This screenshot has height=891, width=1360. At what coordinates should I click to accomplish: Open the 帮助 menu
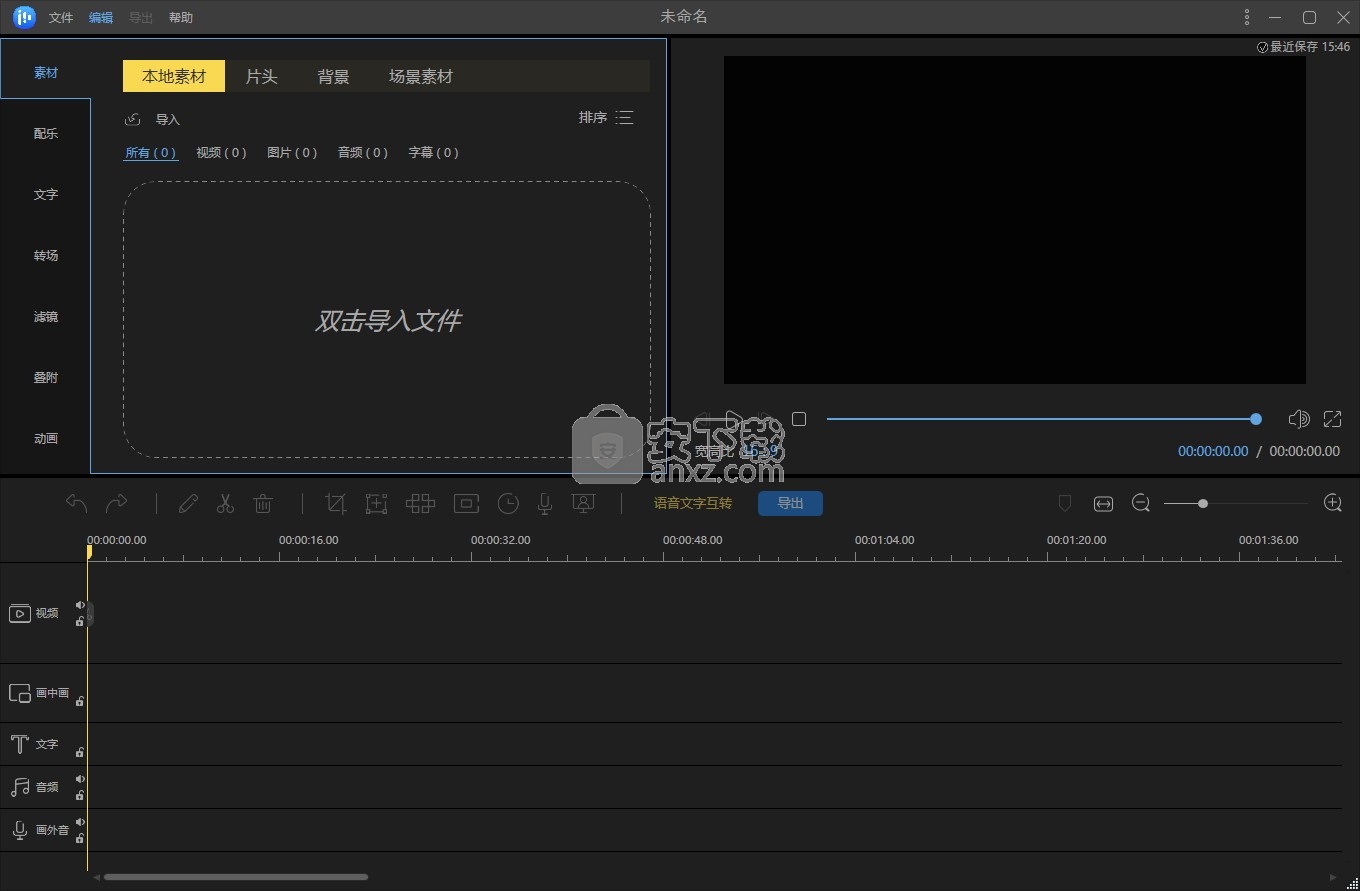point(181,18)
